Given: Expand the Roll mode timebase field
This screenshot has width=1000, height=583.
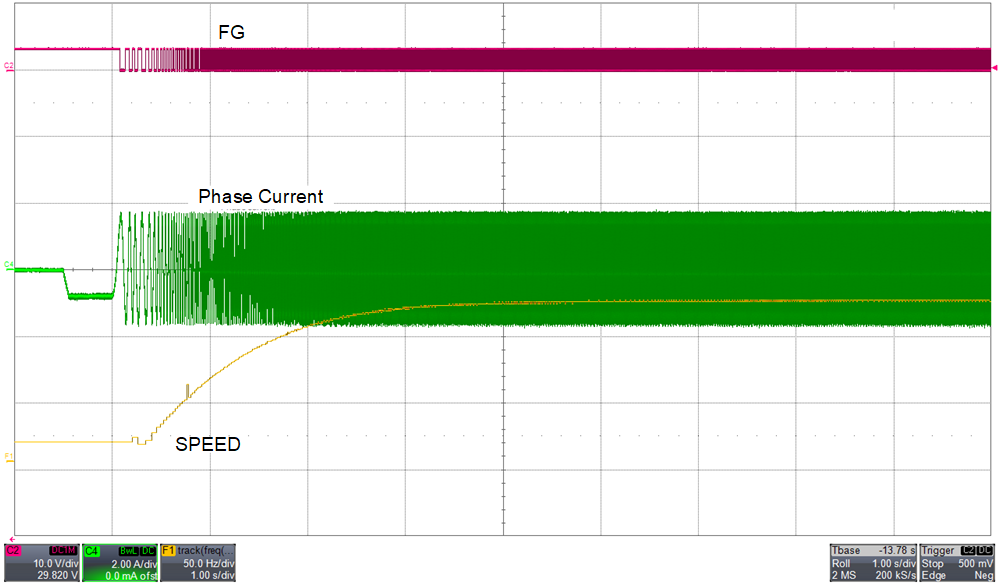Looking at the screenshot, I should [x=840, y=563].
